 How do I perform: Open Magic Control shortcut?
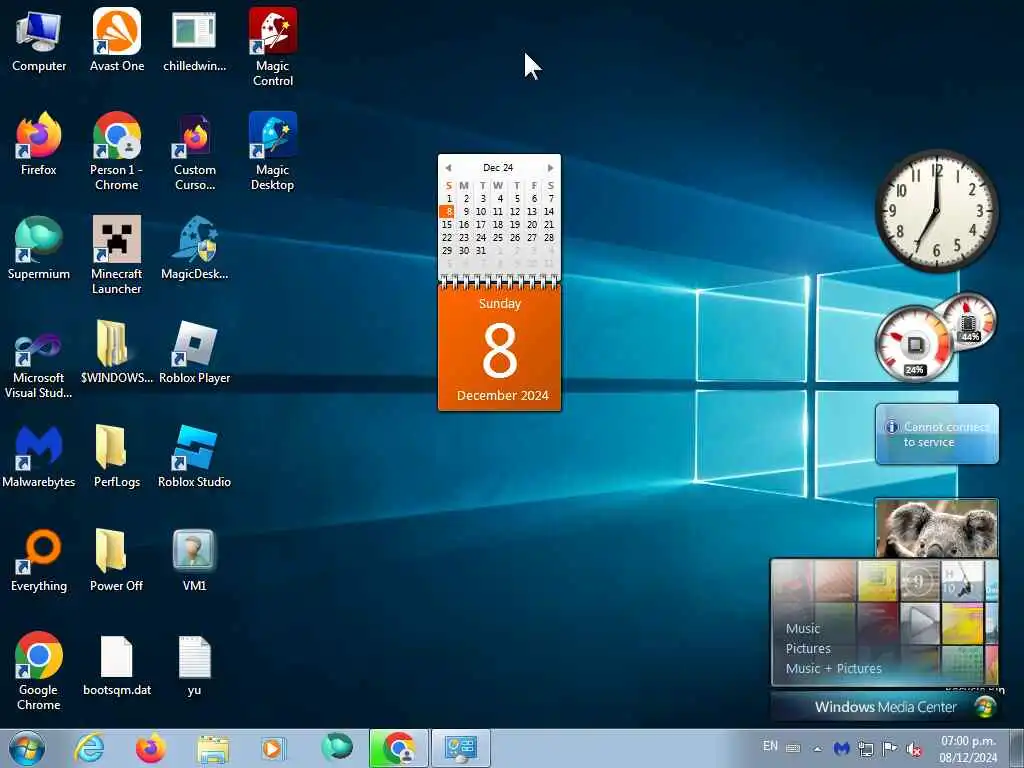(x=273, y=47)
